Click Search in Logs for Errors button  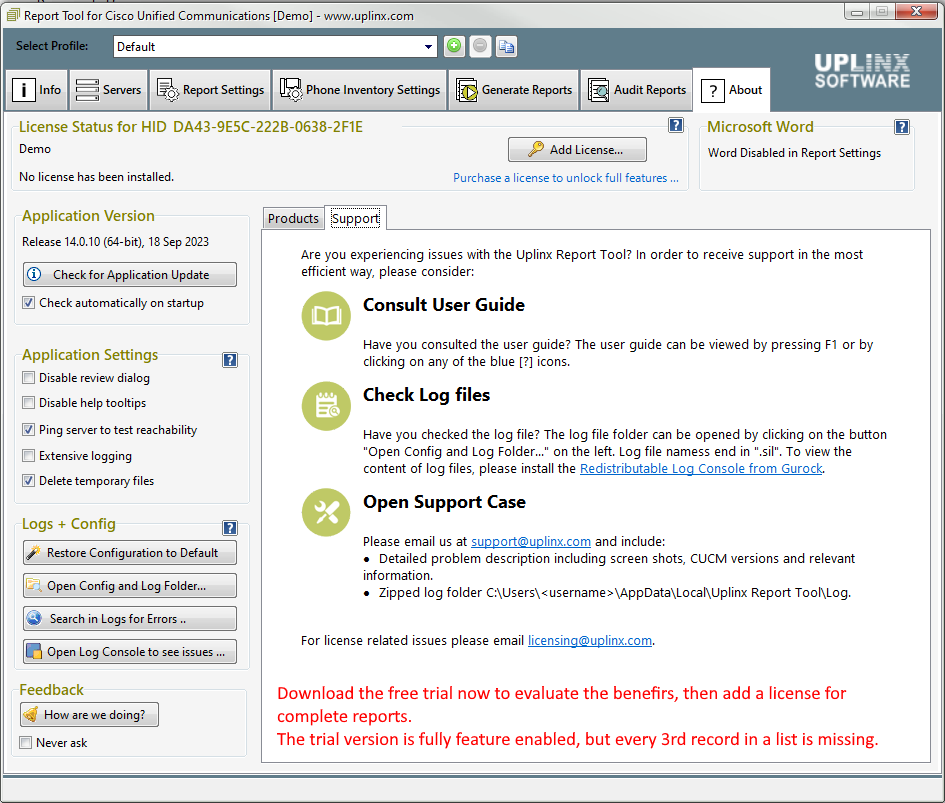[x=130, y=619]
